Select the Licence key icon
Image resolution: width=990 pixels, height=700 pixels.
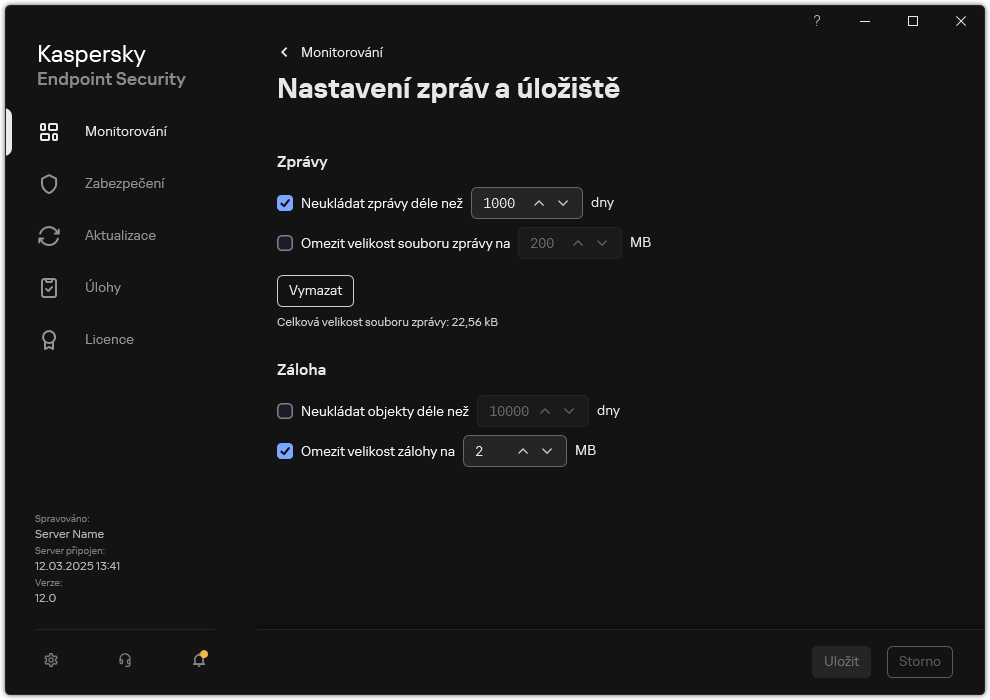48,339
